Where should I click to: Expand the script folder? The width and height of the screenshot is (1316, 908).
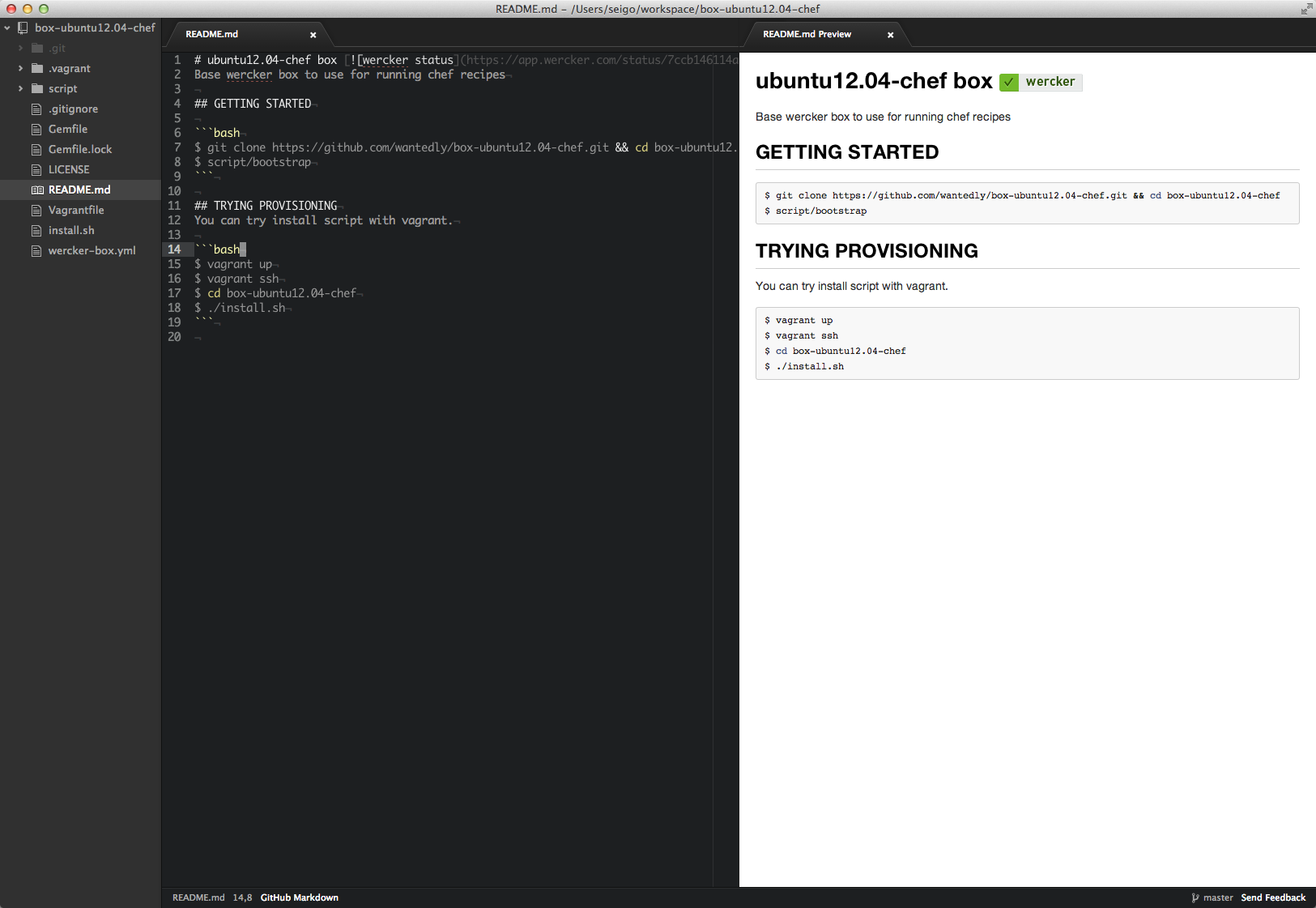click(x=19, y=88)
